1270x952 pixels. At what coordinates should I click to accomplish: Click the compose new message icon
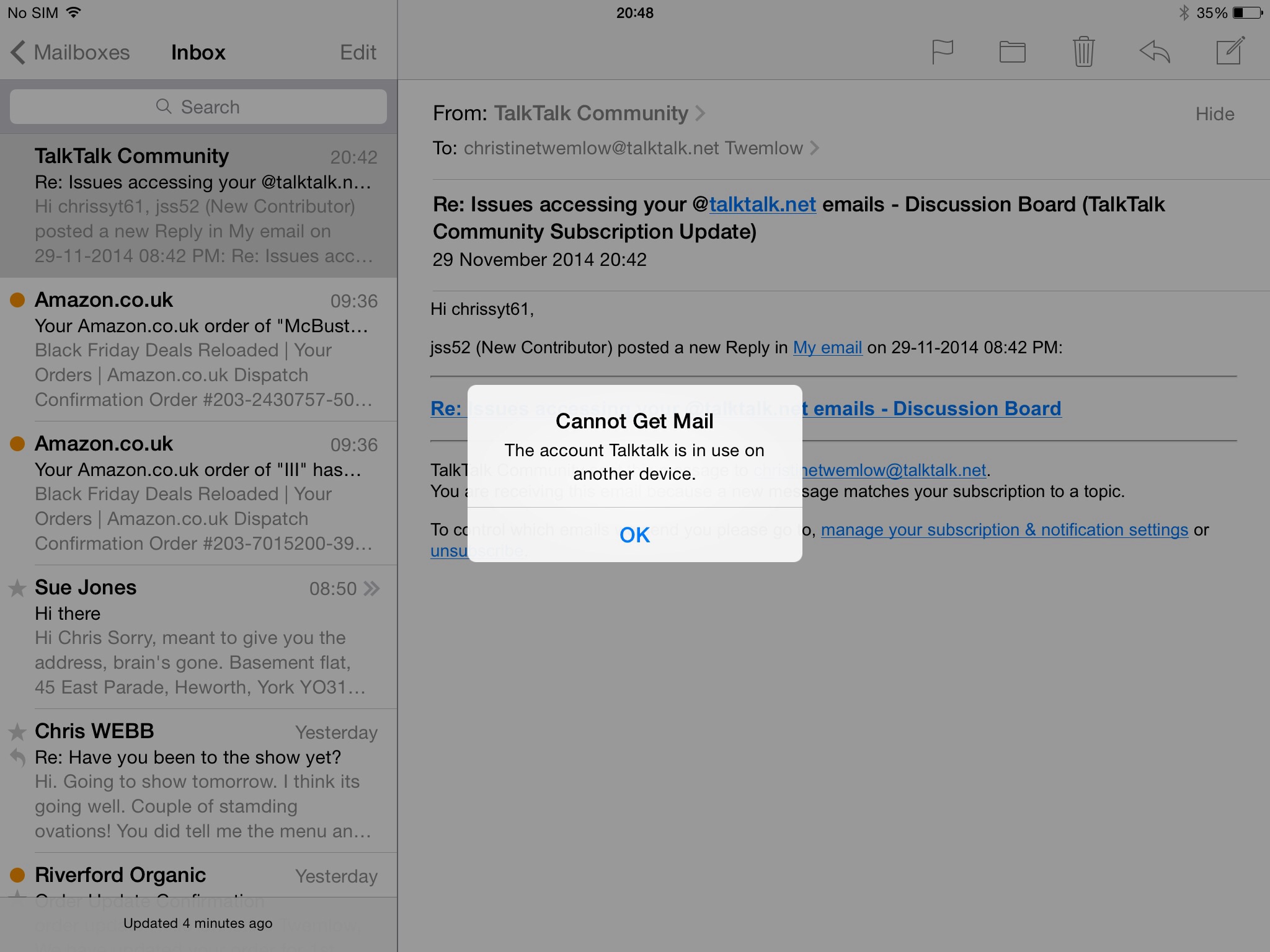tap(1230, 51)
